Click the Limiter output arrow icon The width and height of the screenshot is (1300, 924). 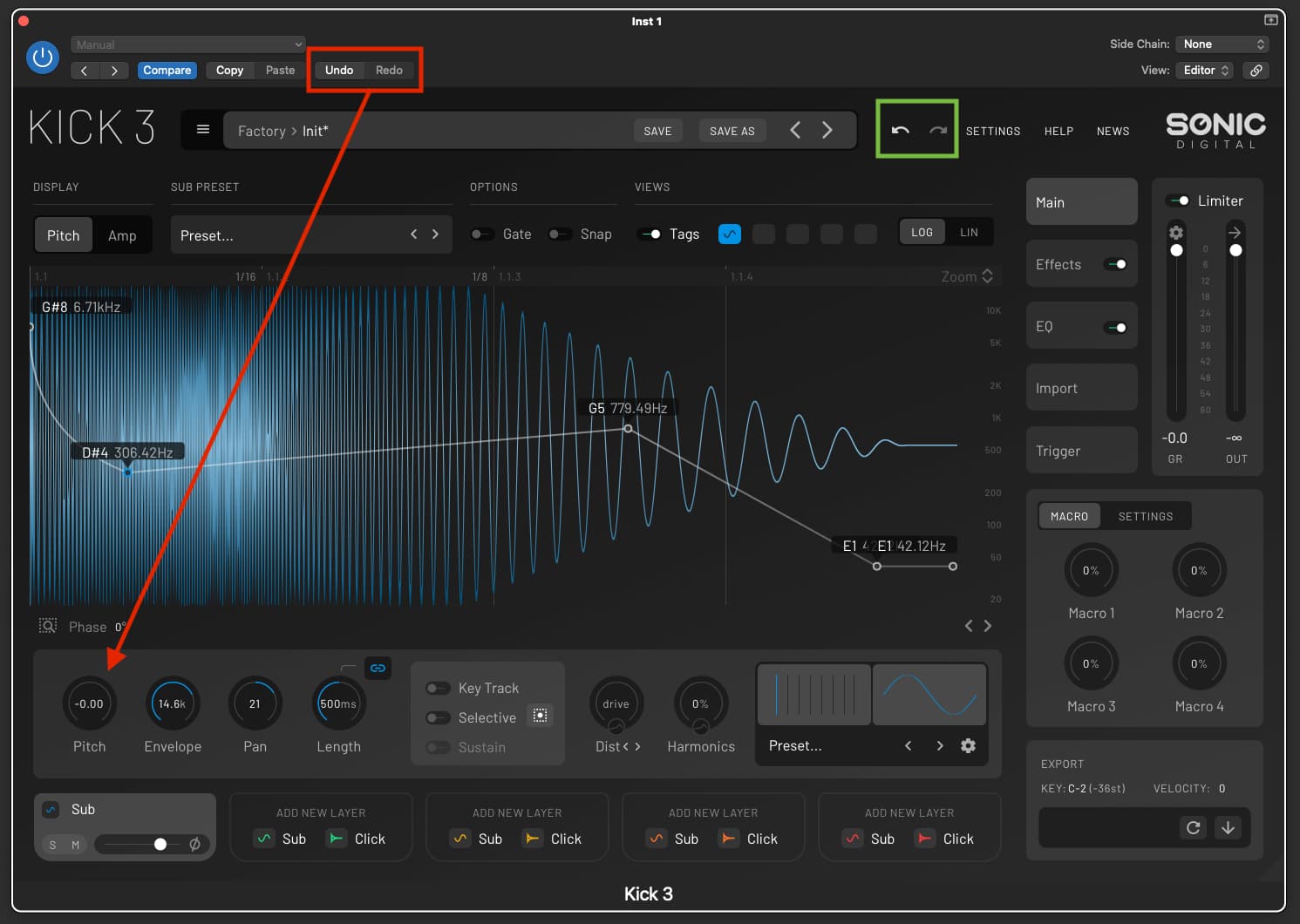point(1235,232)
